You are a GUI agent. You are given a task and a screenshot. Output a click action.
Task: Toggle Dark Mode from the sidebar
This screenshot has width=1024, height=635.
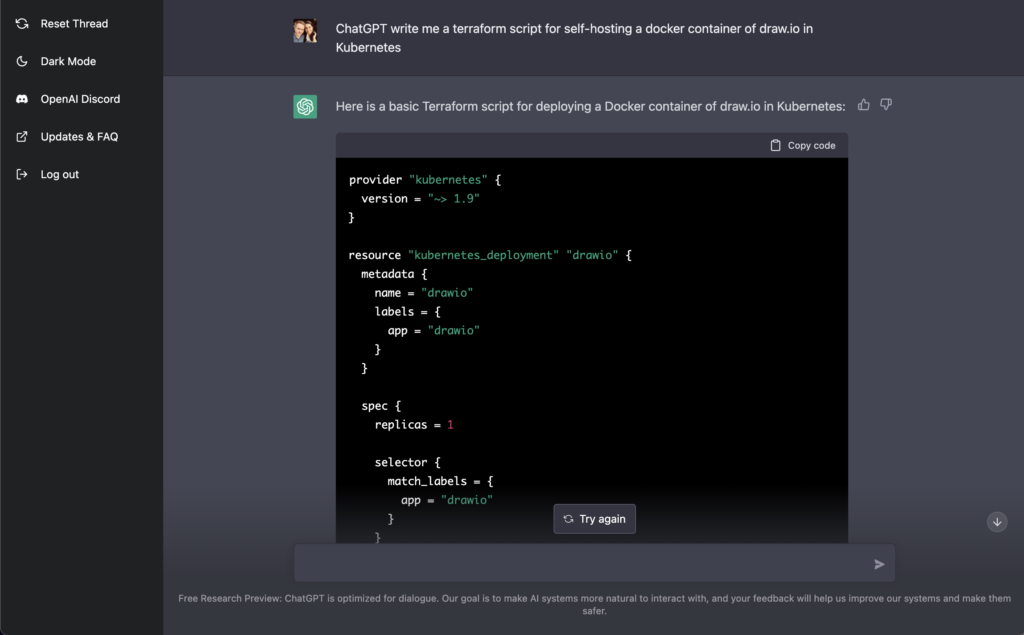click(68, 62)
